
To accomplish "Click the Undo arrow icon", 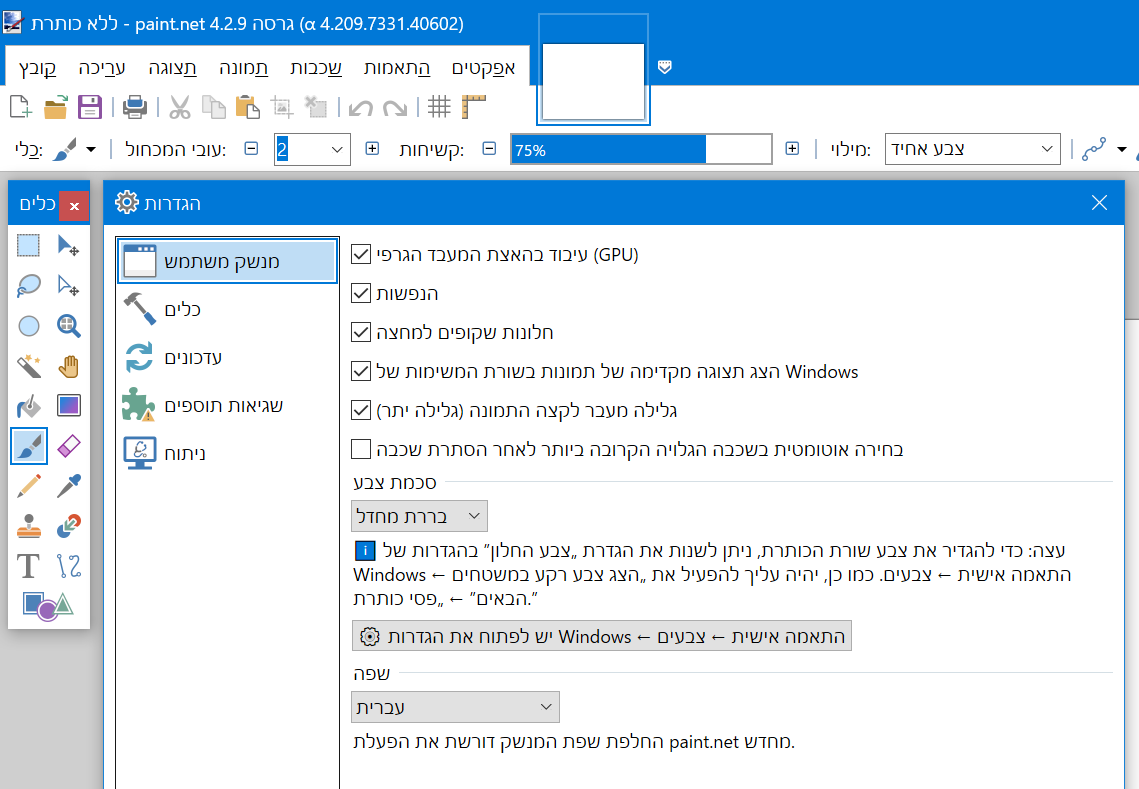I will click(360, 108).
